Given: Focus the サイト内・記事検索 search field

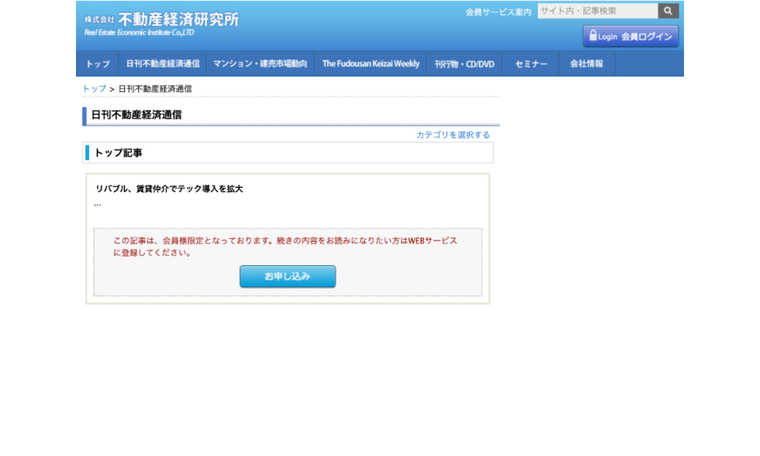Looking at the screenshot, I should click(597, 11).
